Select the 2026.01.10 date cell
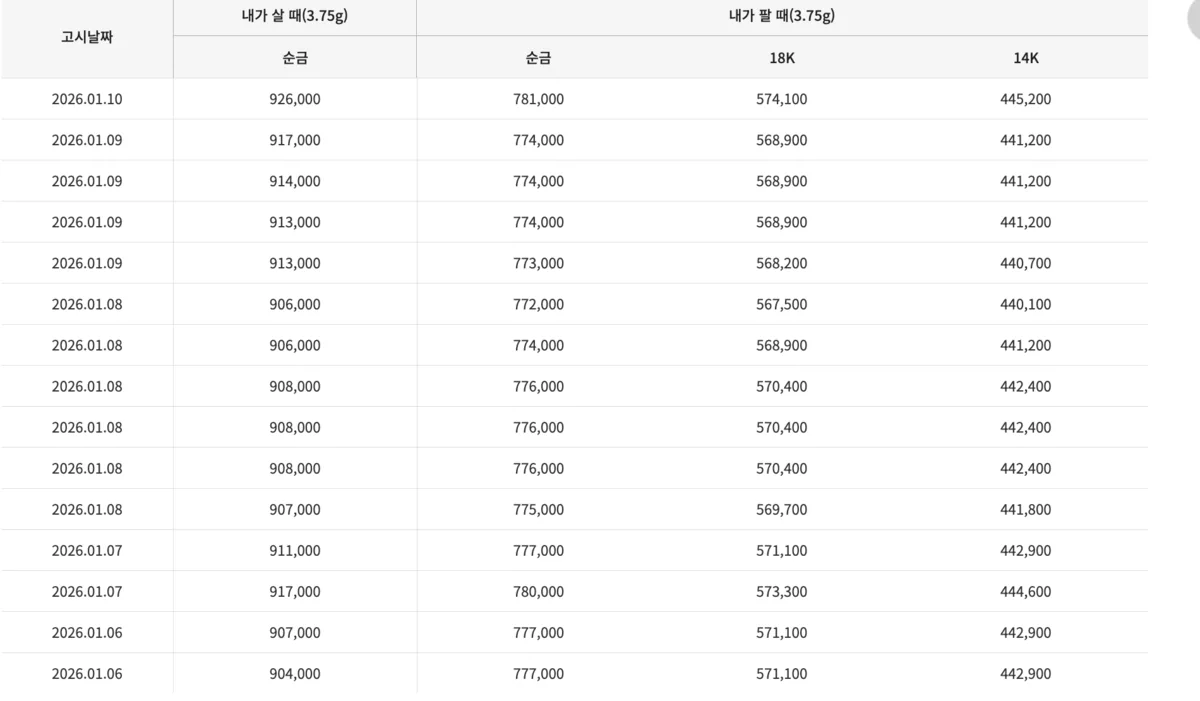The width and height of the screenshot is (1200, 701). click(x=87, y=99)
